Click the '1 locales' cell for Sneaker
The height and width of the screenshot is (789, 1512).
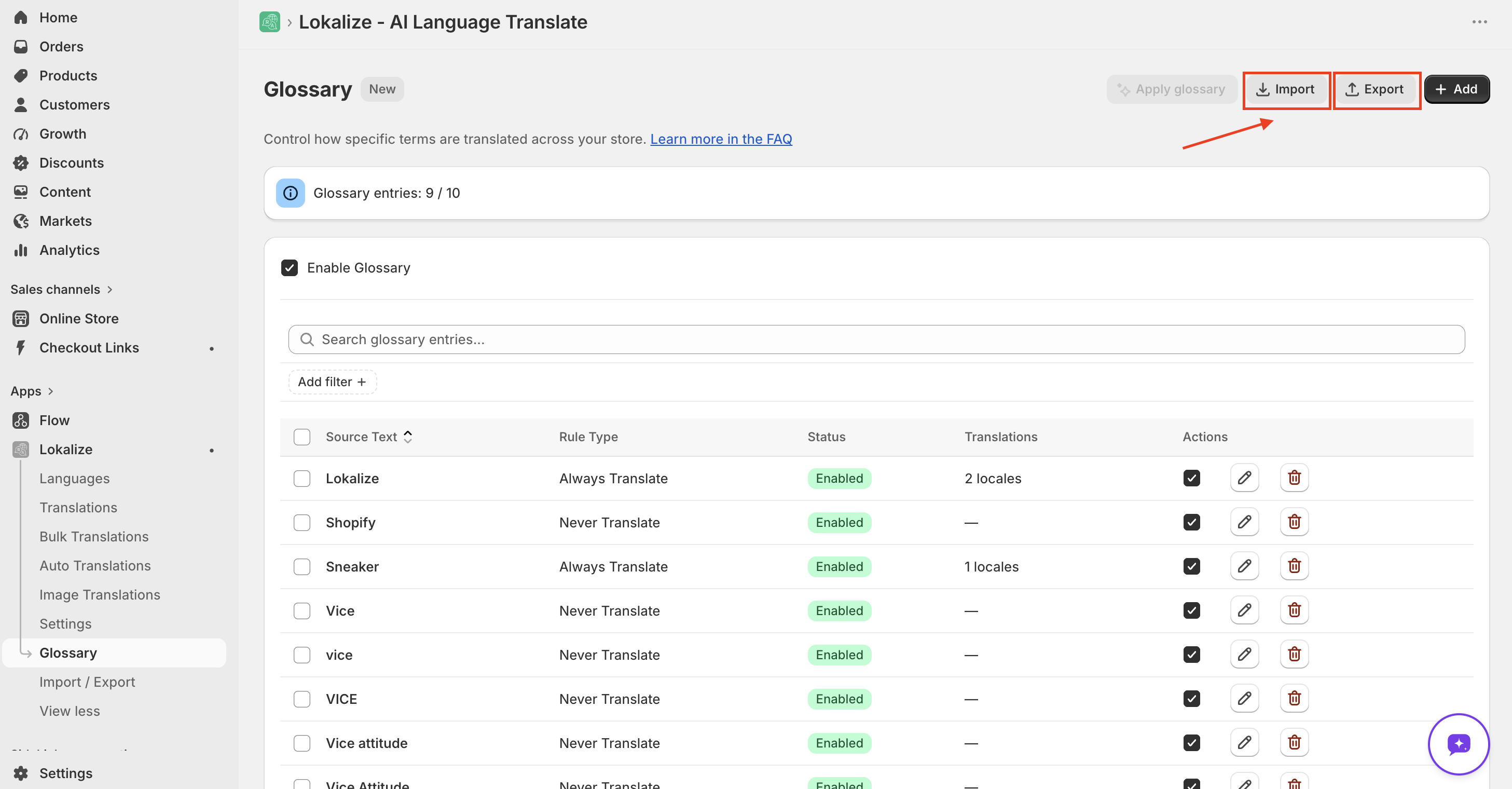coord(992,566)
